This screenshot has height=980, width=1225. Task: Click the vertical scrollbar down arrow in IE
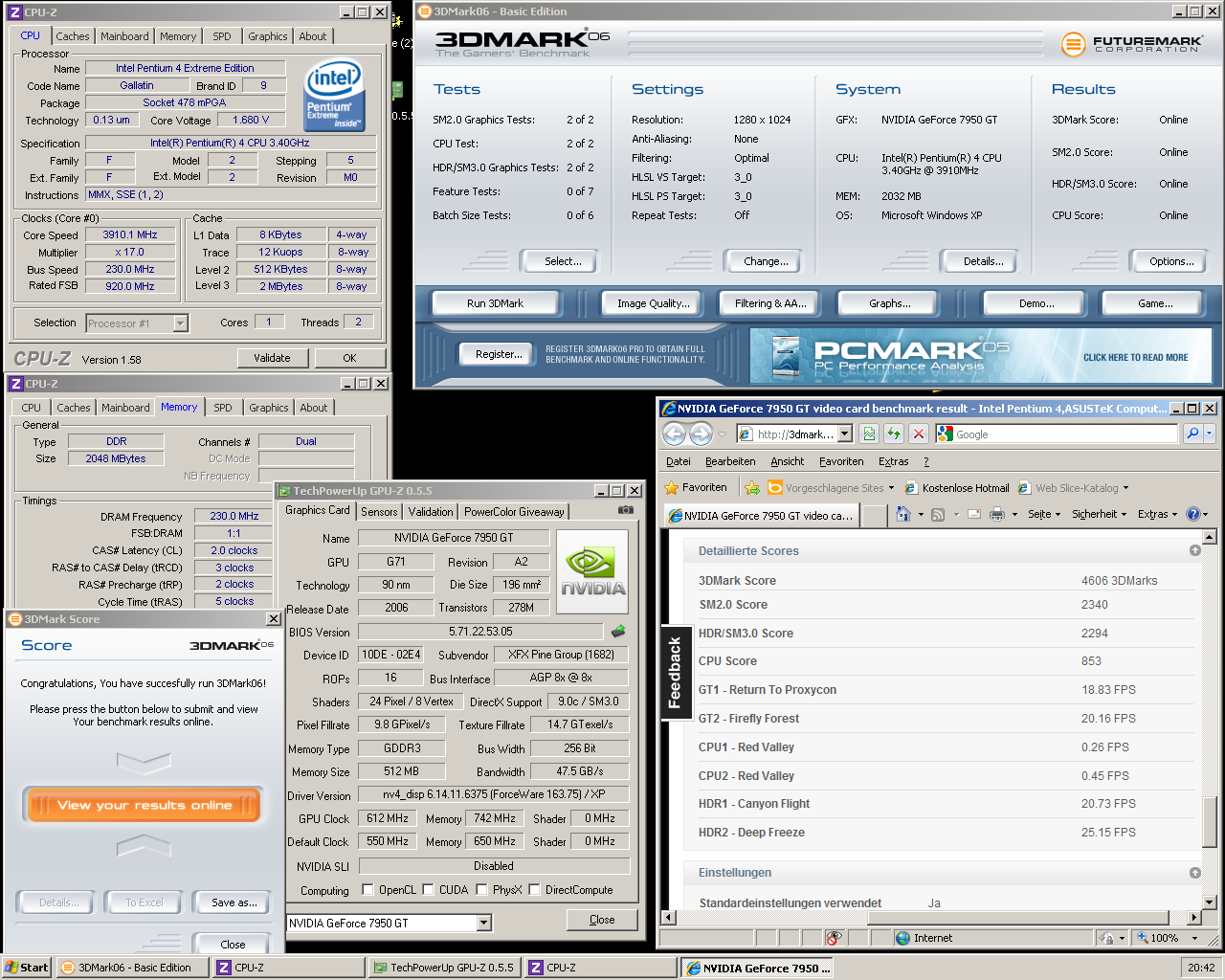[x=1209, y=902]
